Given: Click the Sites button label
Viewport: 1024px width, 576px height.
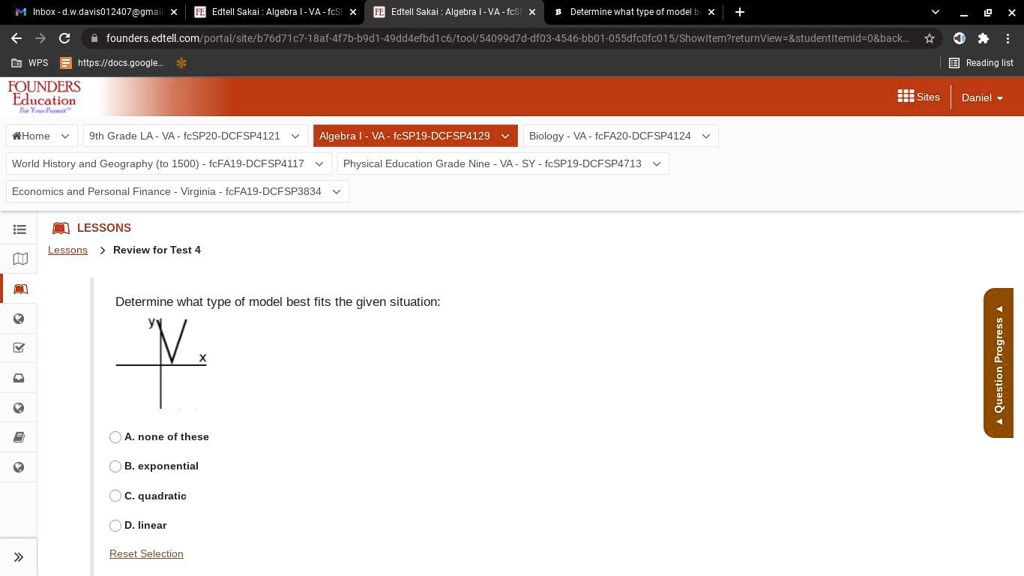Looking at the screenshot, I should pyautogui.click(x=928, y=97).
